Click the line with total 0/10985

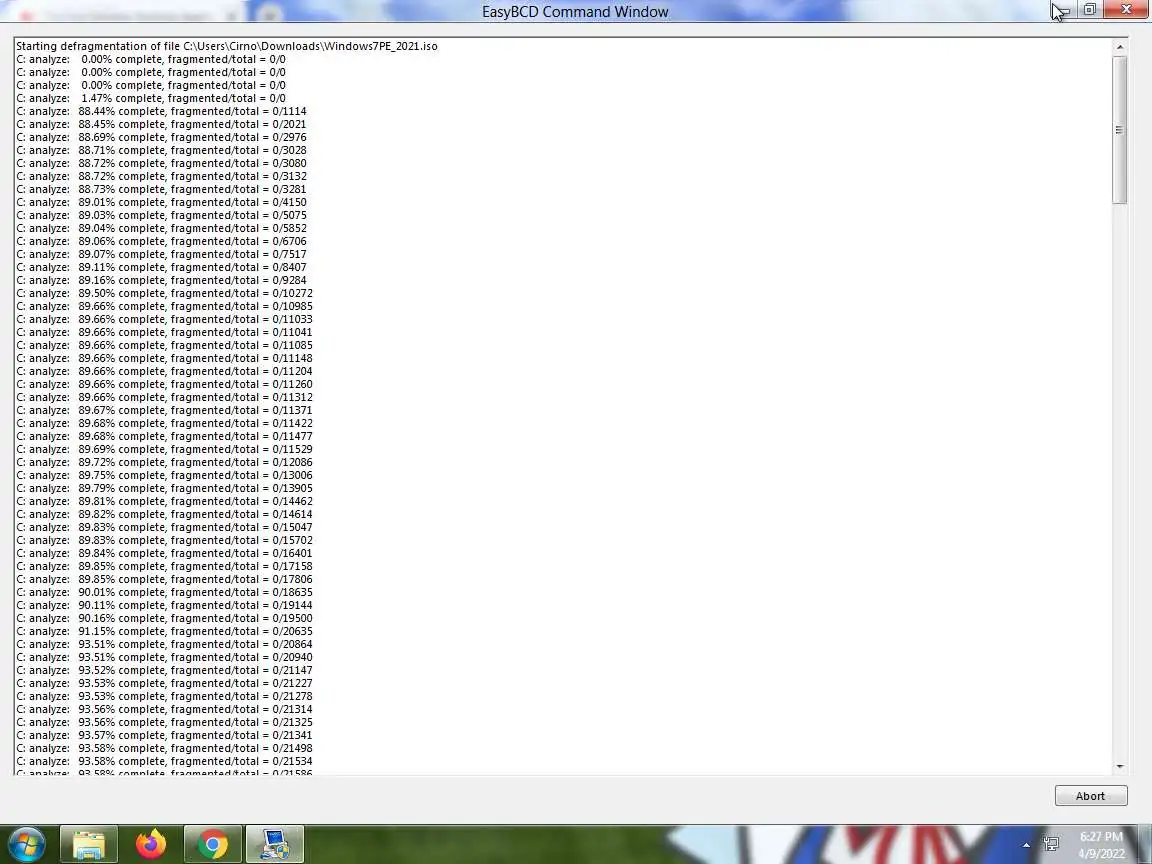pyautogui.click(x=165, y=306)
